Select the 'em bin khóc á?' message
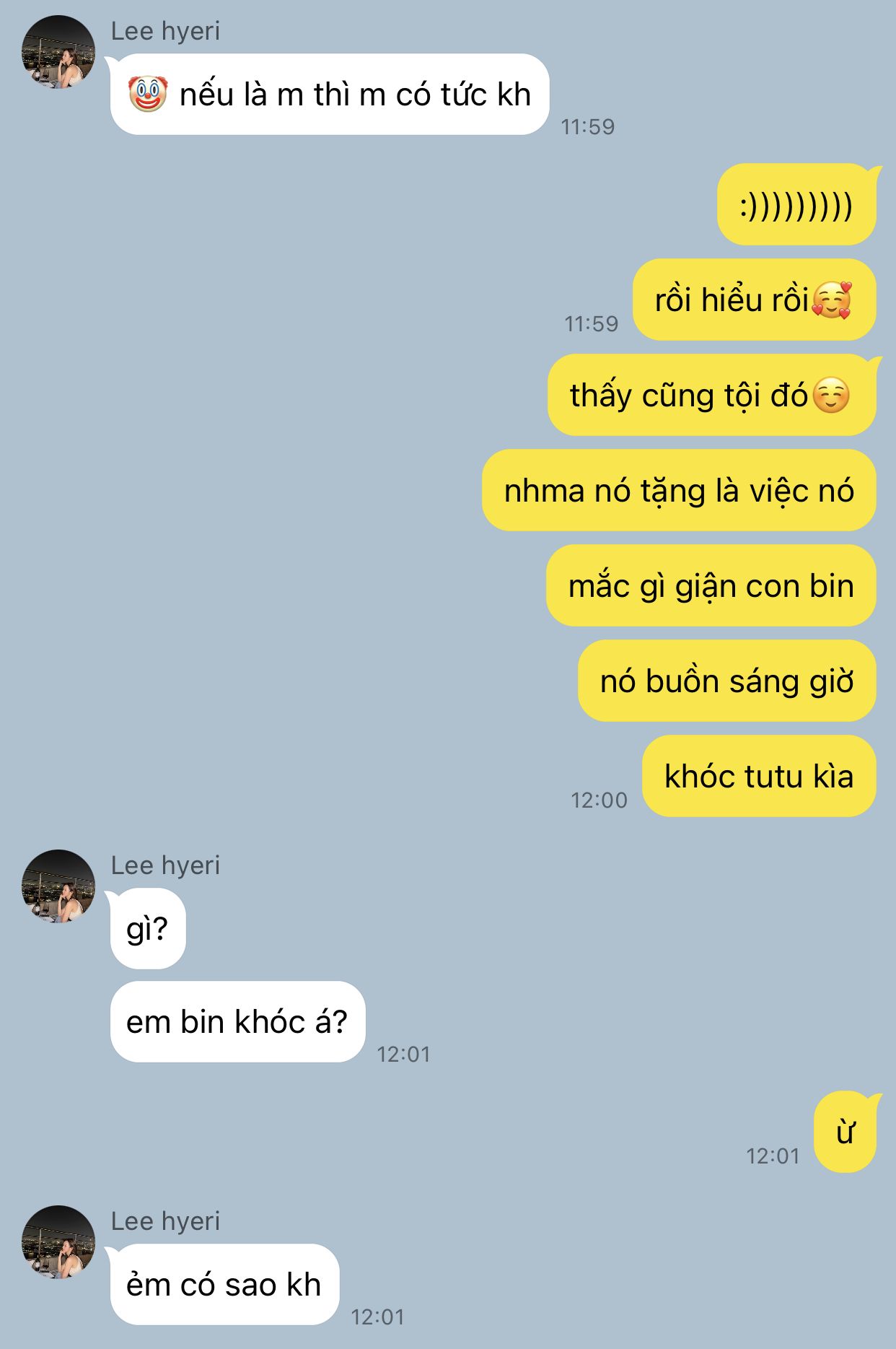The height and width of the screenshot is (1349, 896). 237,1021
